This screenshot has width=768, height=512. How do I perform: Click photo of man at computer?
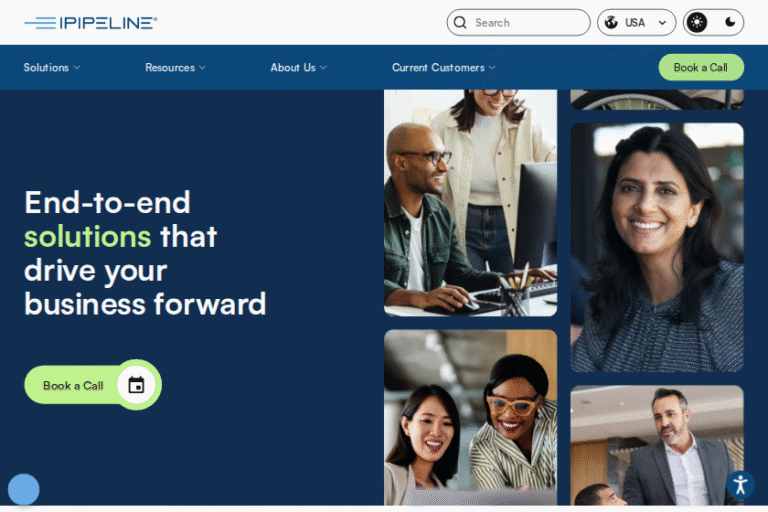click(470, 203)
